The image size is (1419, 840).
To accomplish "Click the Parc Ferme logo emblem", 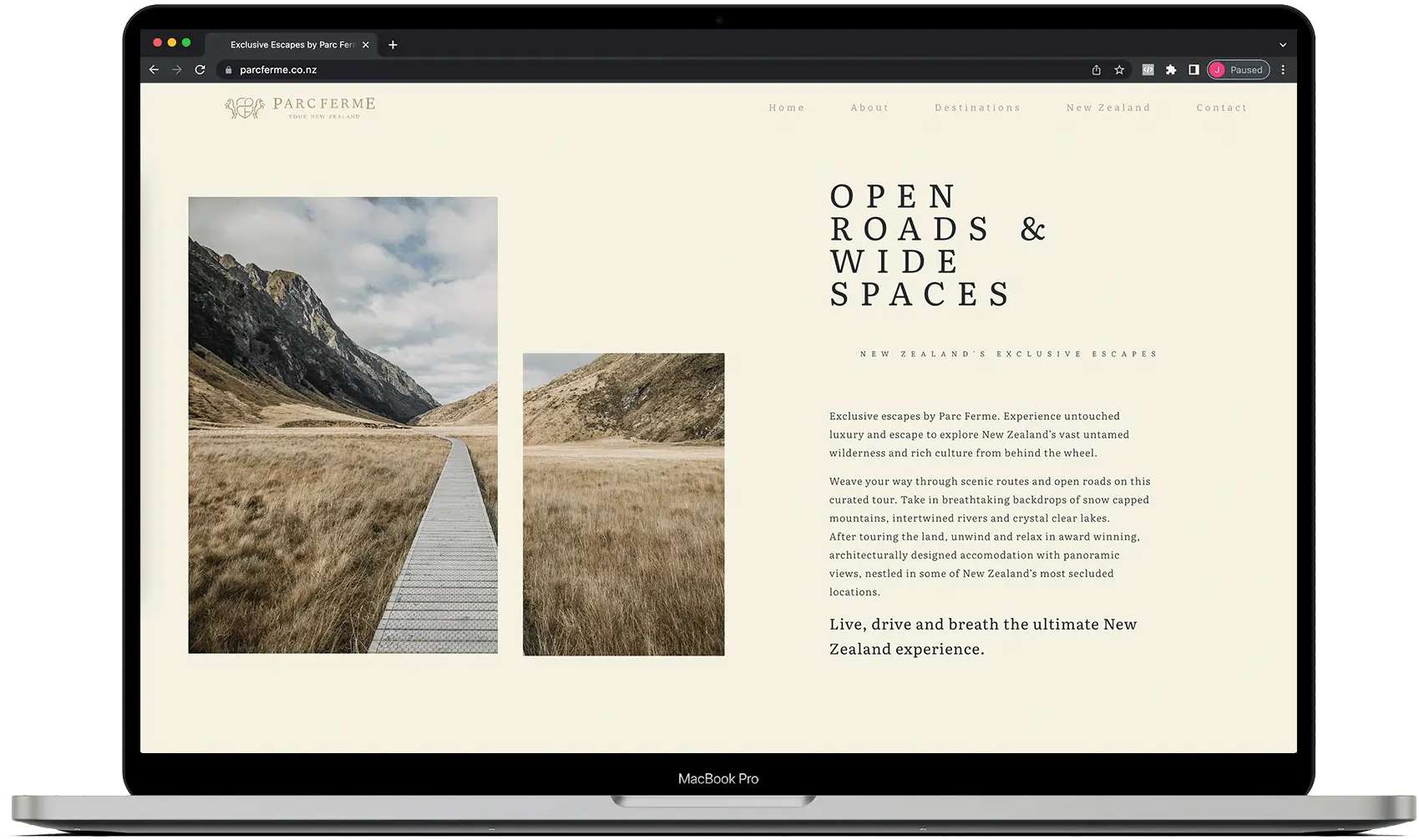I will 245,107.
